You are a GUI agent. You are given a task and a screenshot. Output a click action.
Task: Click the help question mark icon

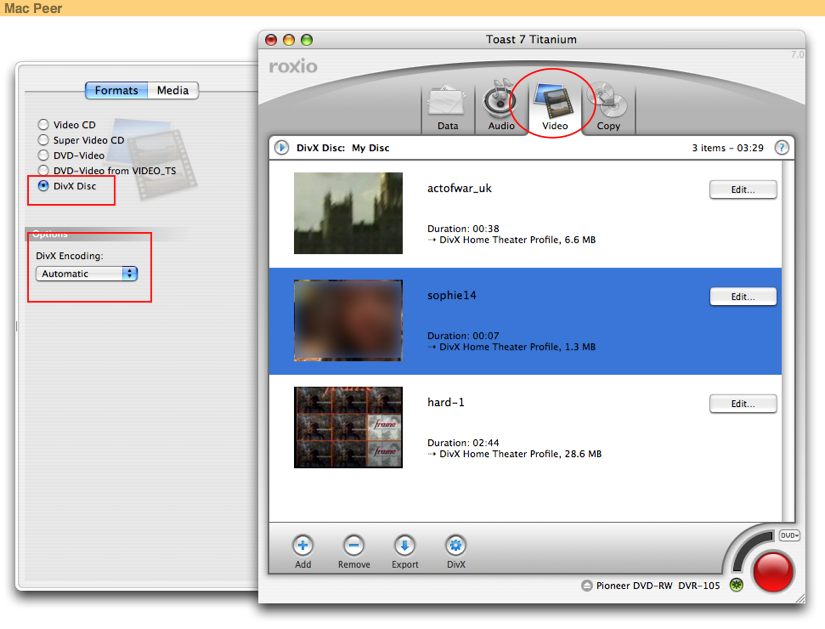coord(782,148)
